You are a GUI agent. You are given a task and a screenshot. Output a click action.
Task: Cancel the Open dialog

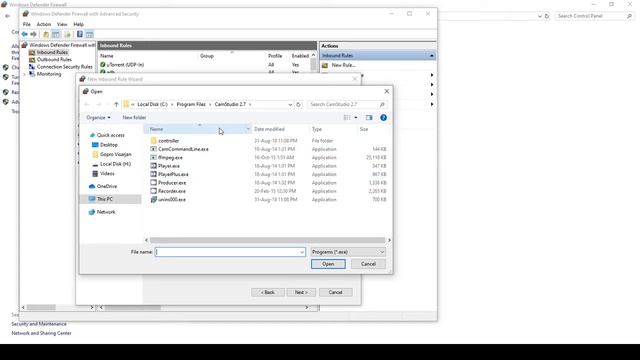(368, 264)
